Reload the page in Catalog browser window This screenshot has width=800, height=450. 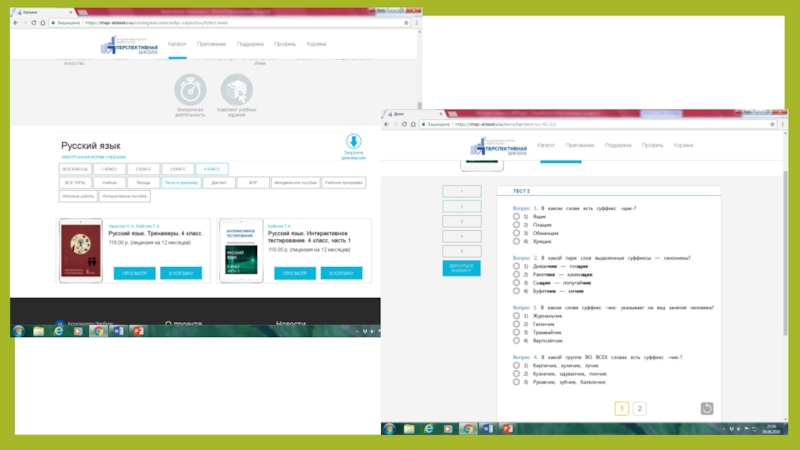(34, 22)
